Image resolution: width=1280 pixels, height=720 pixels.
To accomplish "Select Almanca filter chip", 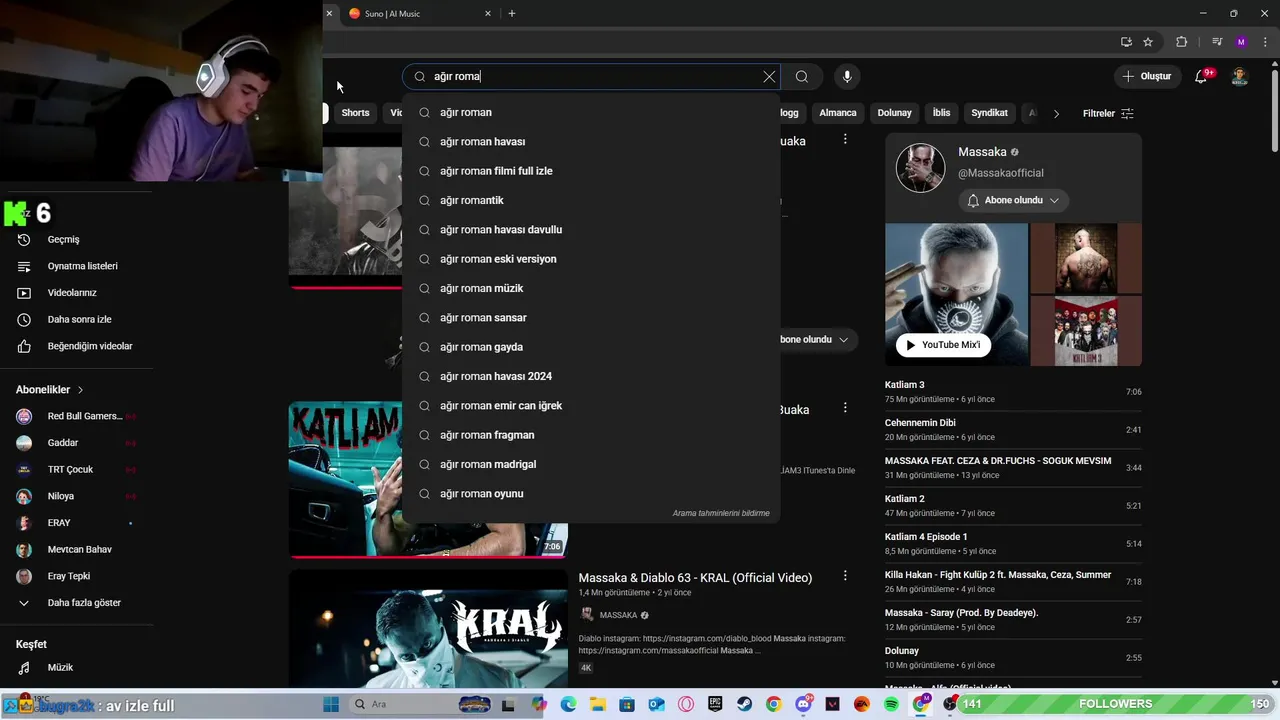I will [838, 113].
